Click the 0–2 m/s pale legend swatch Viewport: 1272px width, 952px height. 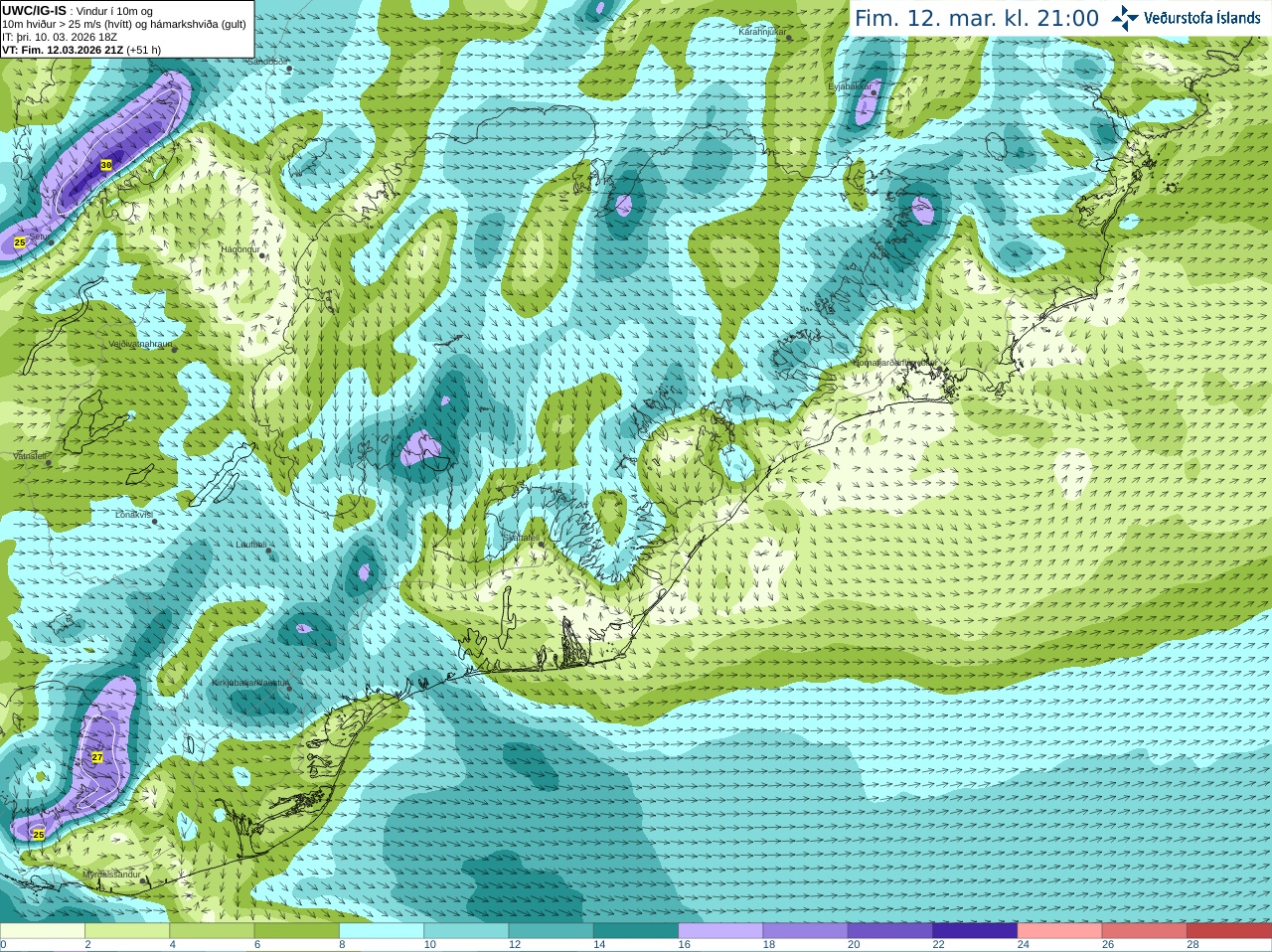(42, 931)
